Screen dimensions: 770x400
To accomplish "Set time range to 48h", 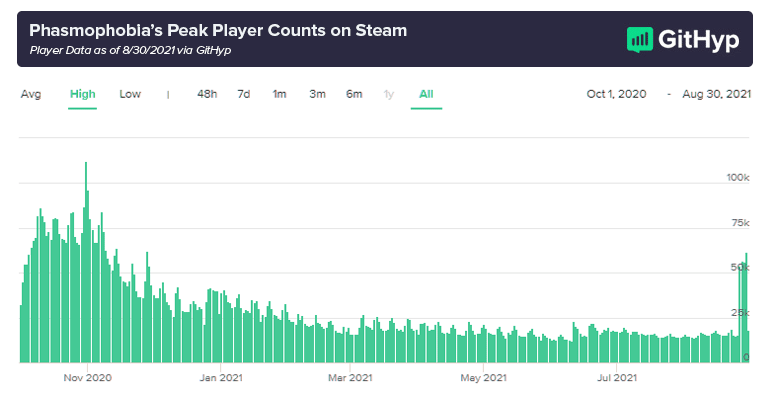I will pos(207,94).
